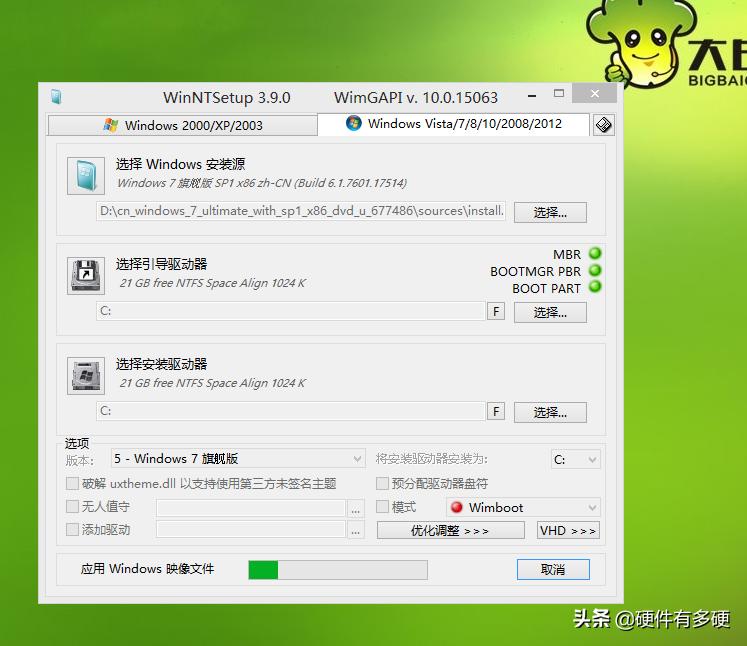Click the installation drive C: path field

pos(291,411)
